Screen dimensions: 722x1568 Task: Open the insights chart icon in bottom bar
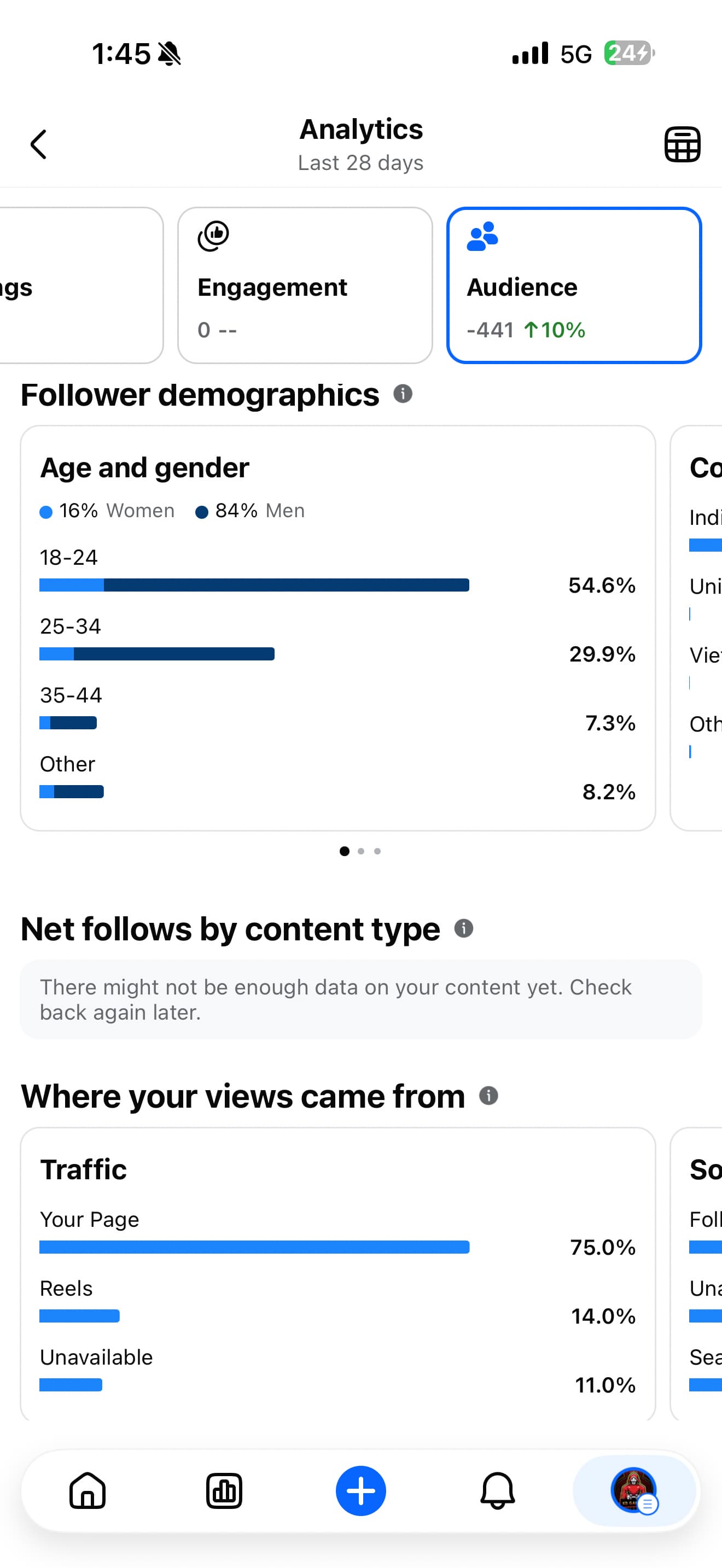point(224,1491)
